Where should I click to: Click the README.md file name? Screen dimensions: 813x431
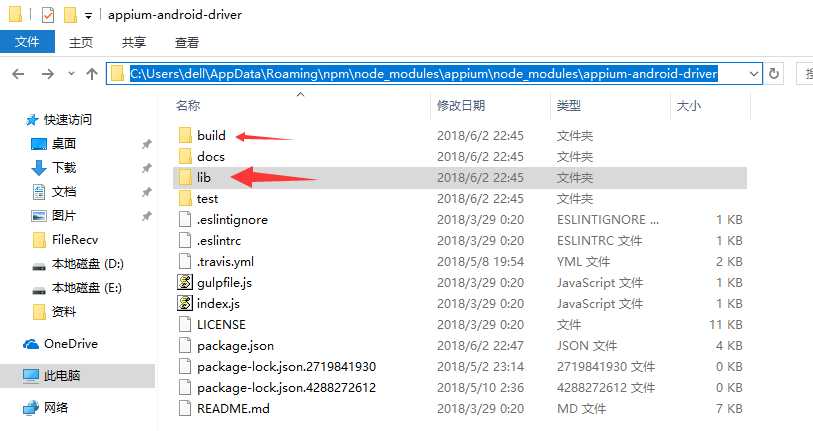pyautogui.click(x=233, y=409)
